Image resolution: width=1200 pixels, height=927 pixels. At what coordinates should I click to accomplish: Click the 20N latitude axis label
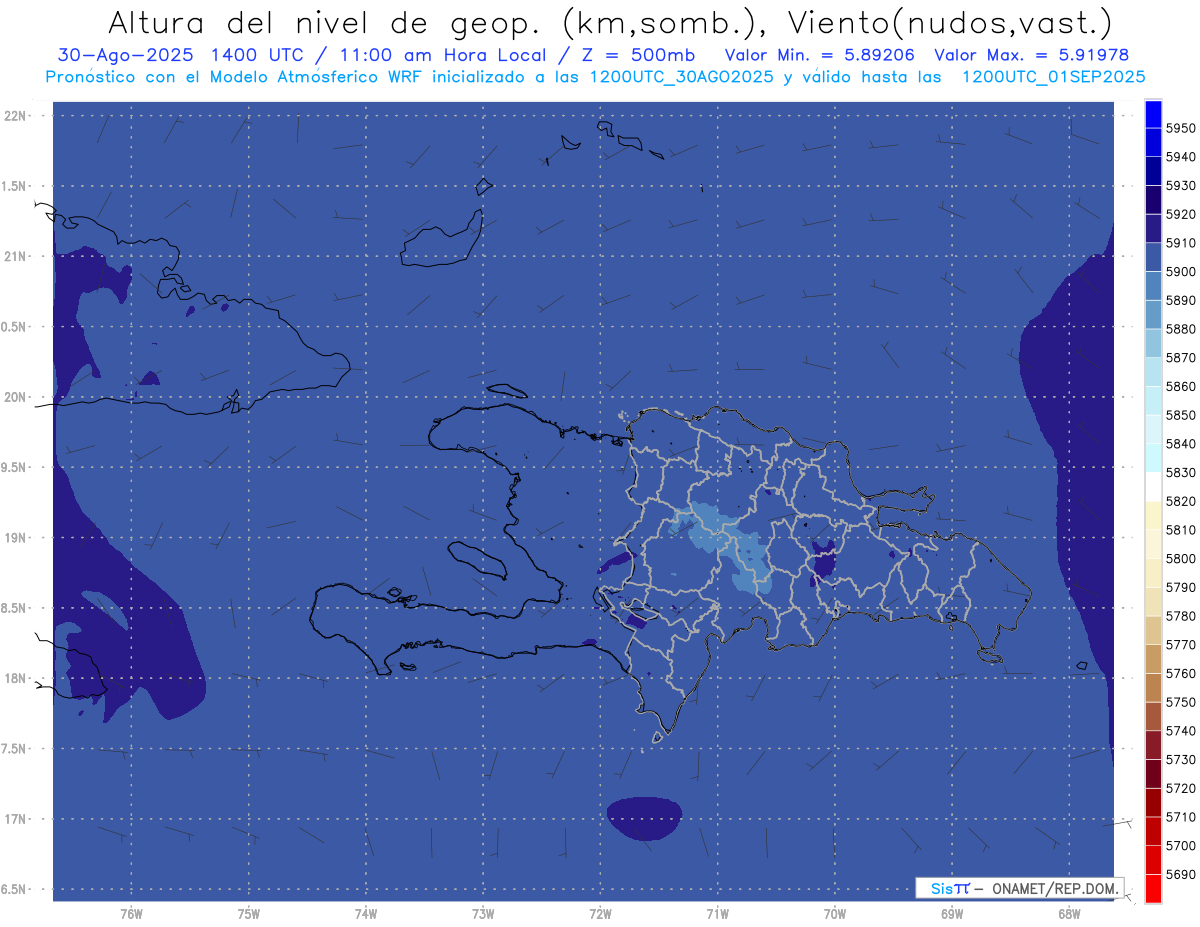click(16, 397)
